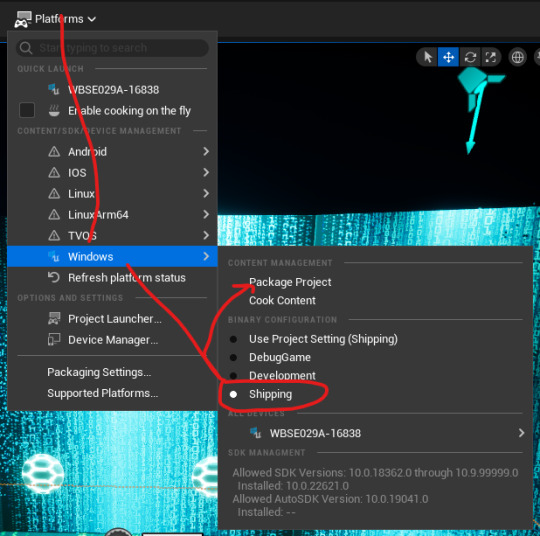Activate the Translate move tool in viewport
Screen dimensions: 540x536
pos(448,57)
